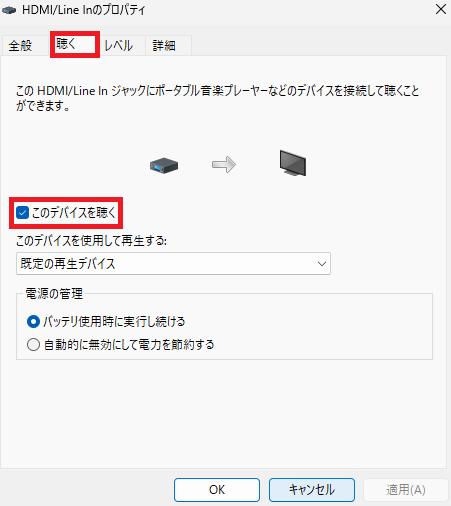Switch to the レベル tab

pos(119,45)
